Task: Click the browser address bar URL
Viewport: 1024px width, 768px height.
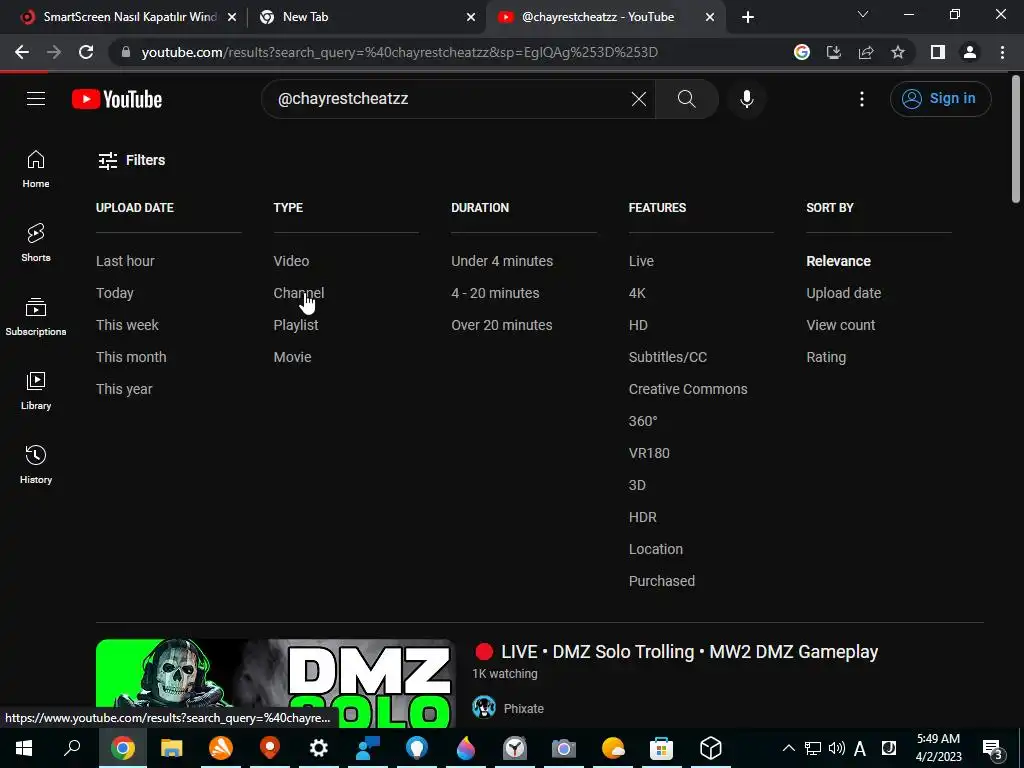Action: tap(399, 52)
